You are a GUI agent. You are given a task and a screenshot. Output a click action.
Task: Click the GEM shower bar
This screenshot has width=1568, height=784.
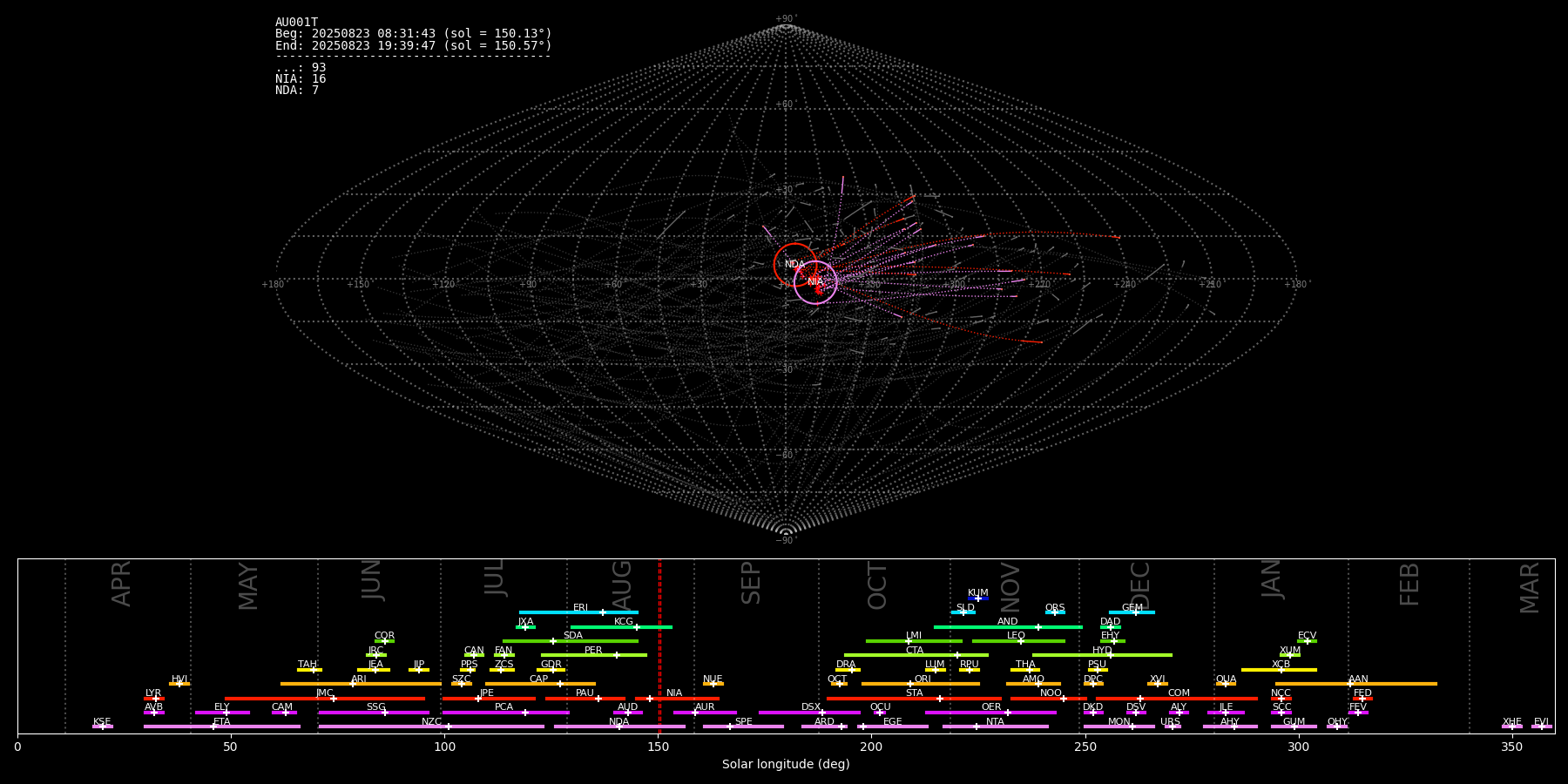tap(1132, 612)
